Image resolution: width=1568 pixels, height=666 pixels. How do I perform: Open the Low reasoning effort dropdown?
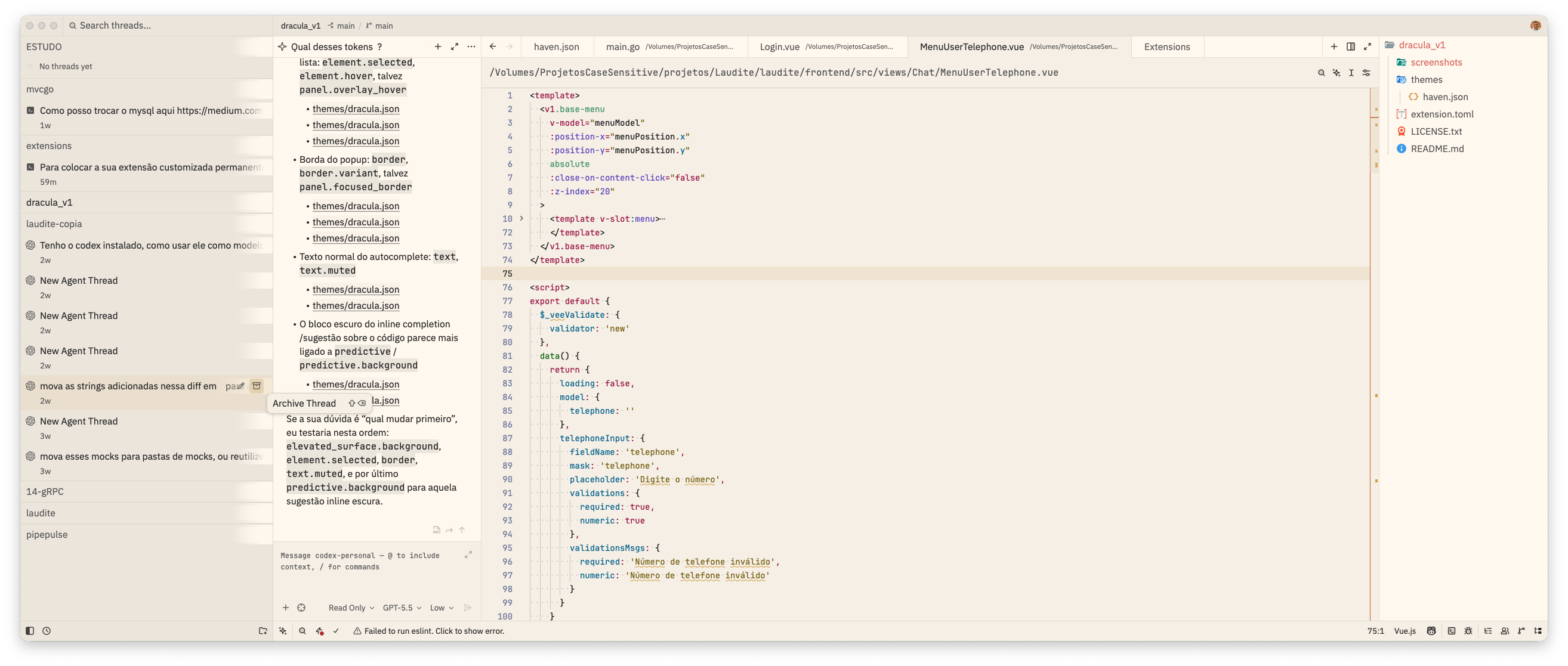pyautogui.click(x=442, y=608)
